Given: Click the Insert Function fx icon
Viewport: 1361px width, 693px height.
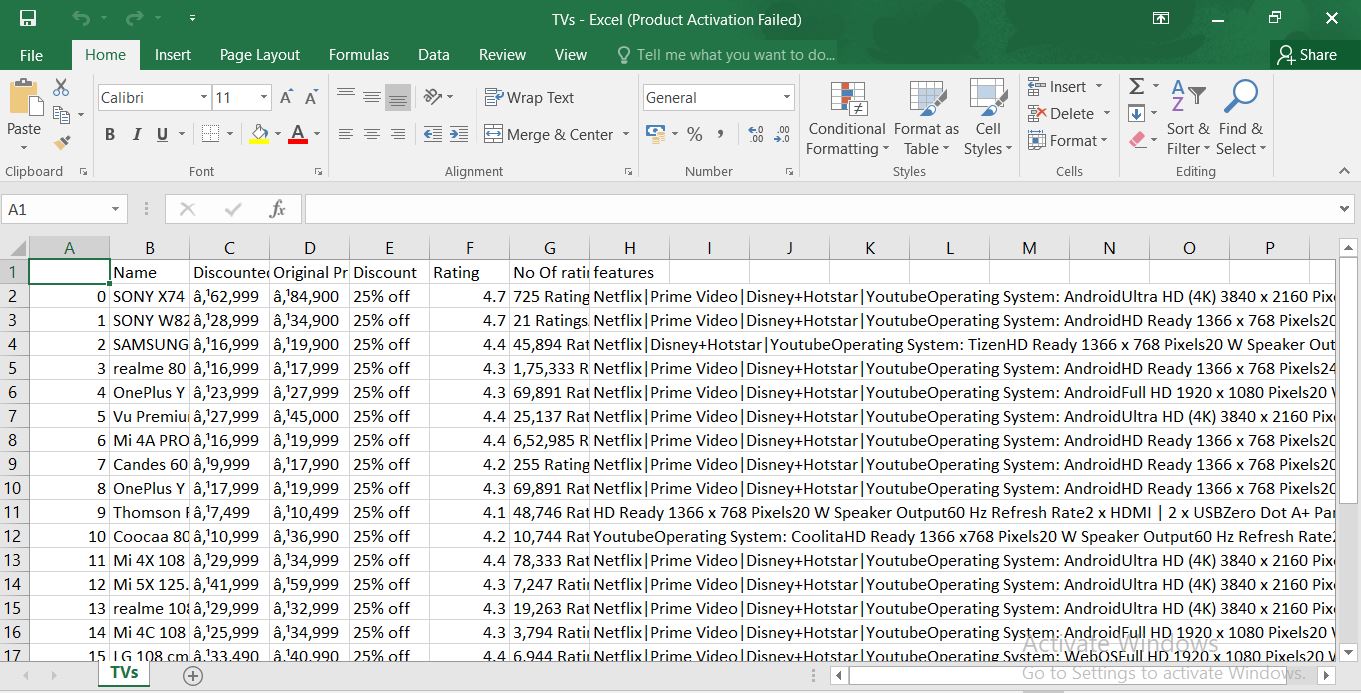Looking at the screenshot, I should click(277, 209).
